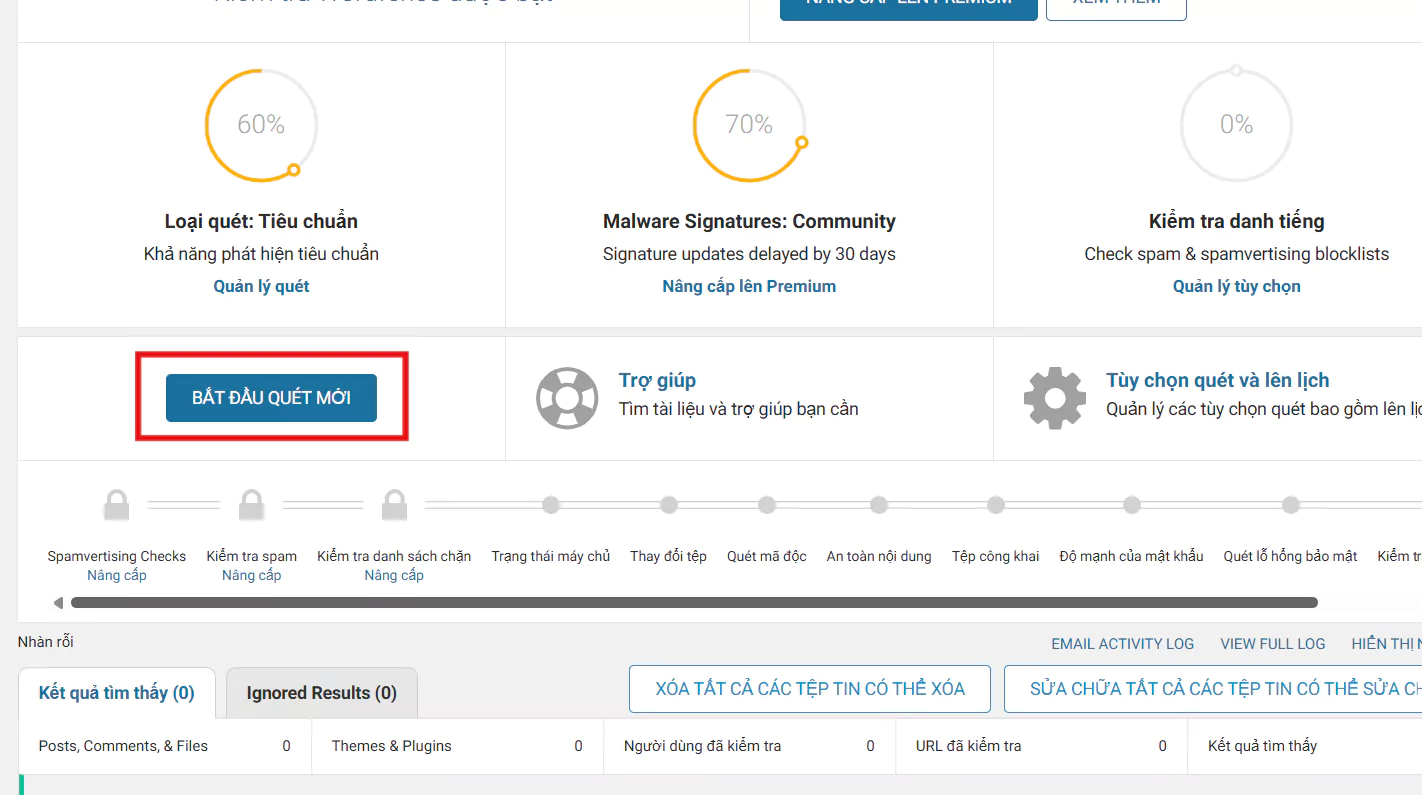Viewport: 1422px width, 795px height.
Task: Start a new scan with BẮT ĐẦU QUÉT MỚI
Action: tap(271, 398)
